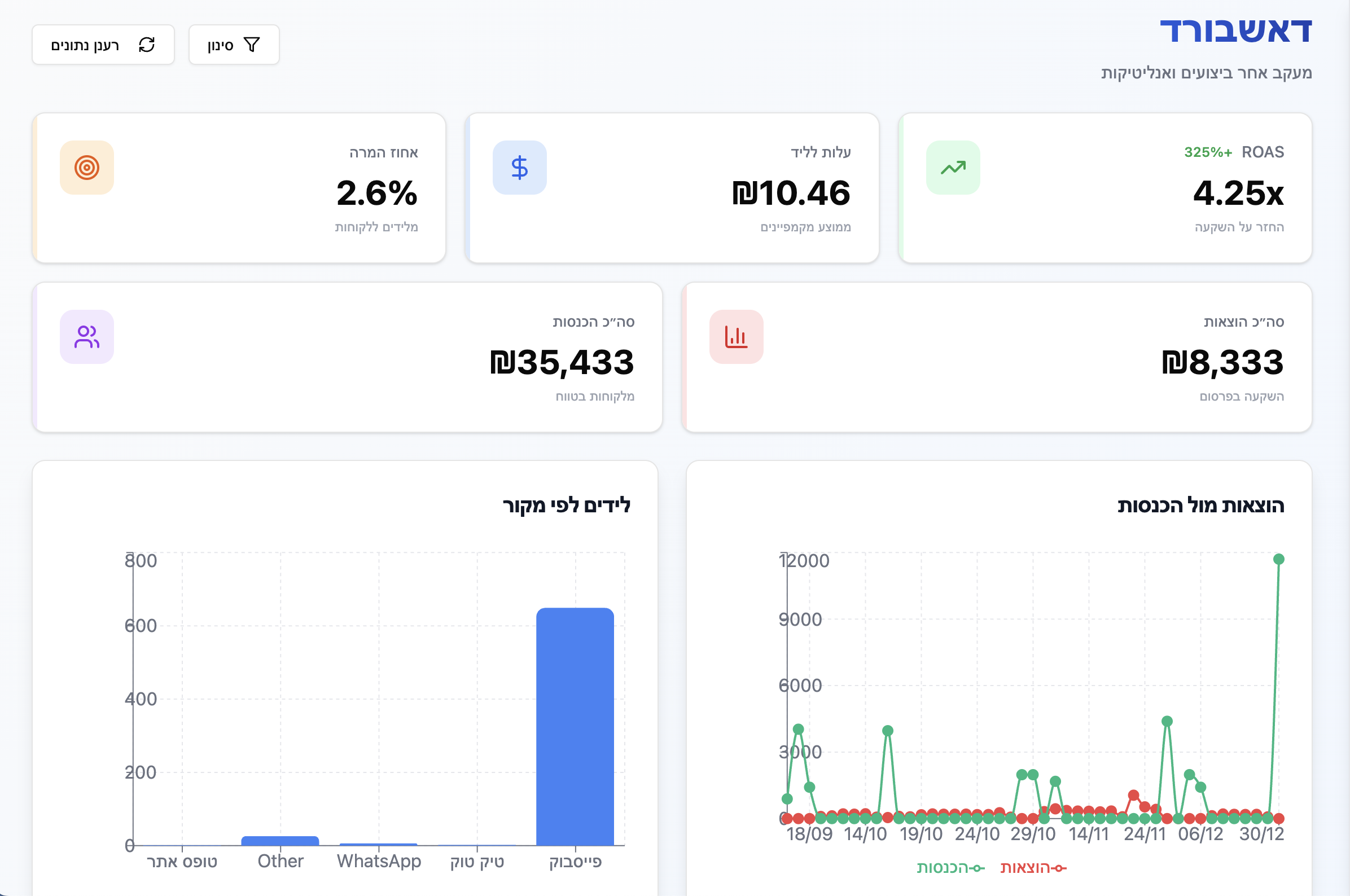The height and width of the screenshot is (896, 1350).
Task: Click the ₪8,333 total expenses value
Action: click(1222, 363)
